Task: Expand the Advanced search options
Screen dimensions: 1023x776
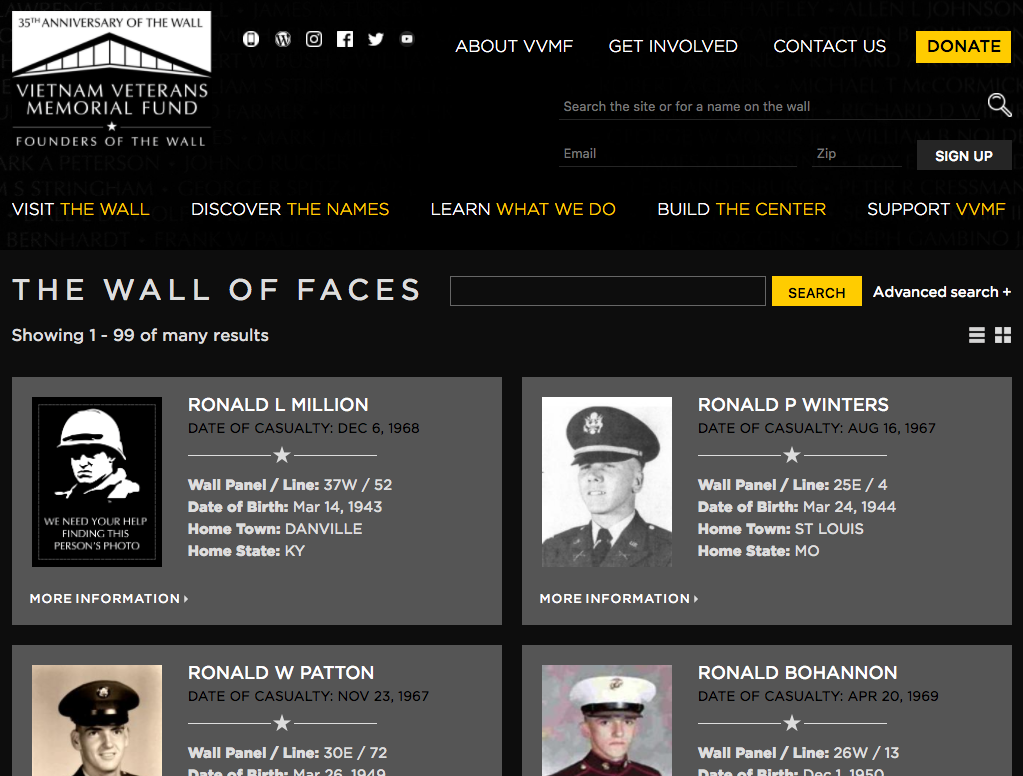Action: 942,292
